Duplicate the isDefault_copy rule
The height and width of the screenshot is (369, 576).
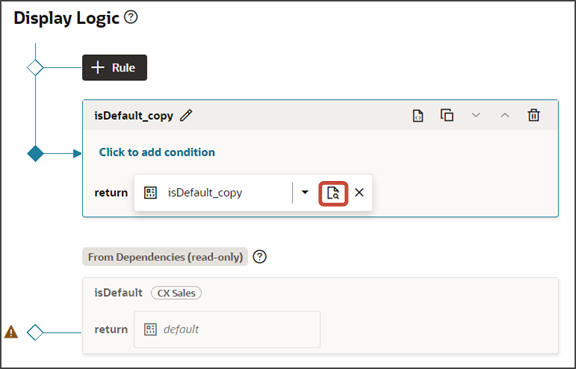point(447,115)
